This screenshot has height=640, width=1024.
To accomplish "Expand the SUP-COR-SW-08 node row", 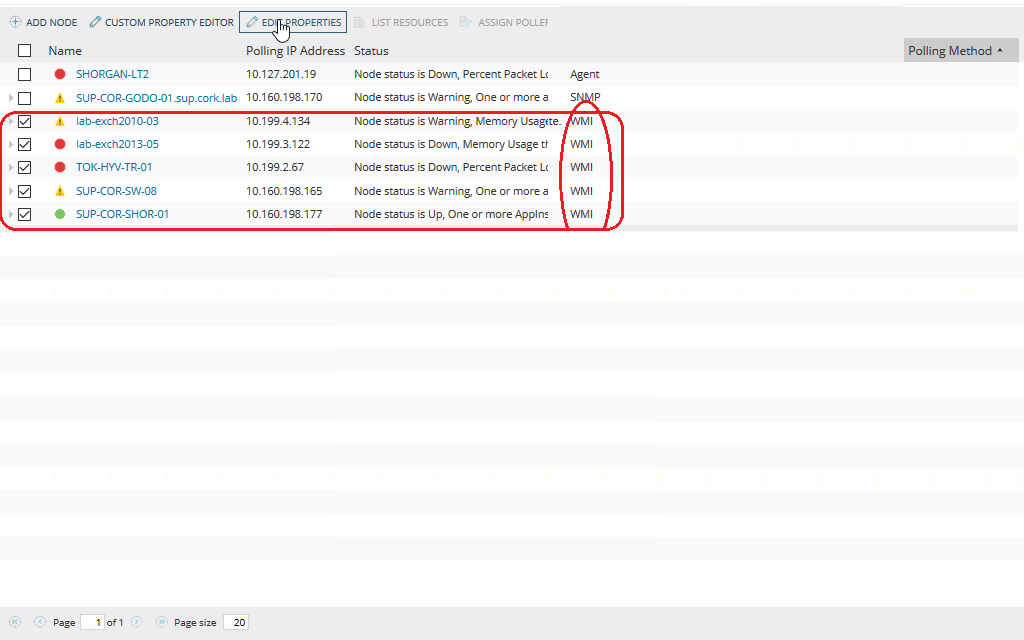I will click(x=8, y=190).
